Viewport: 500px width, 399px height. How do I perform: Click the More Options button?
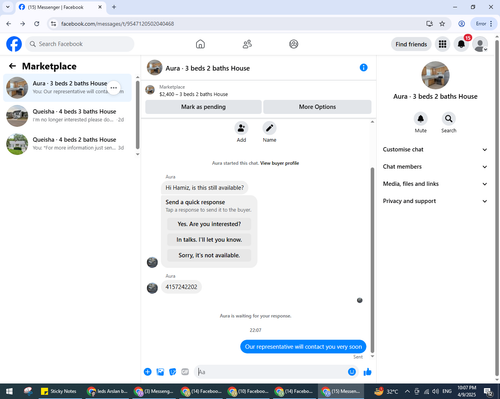pos(317,107)
